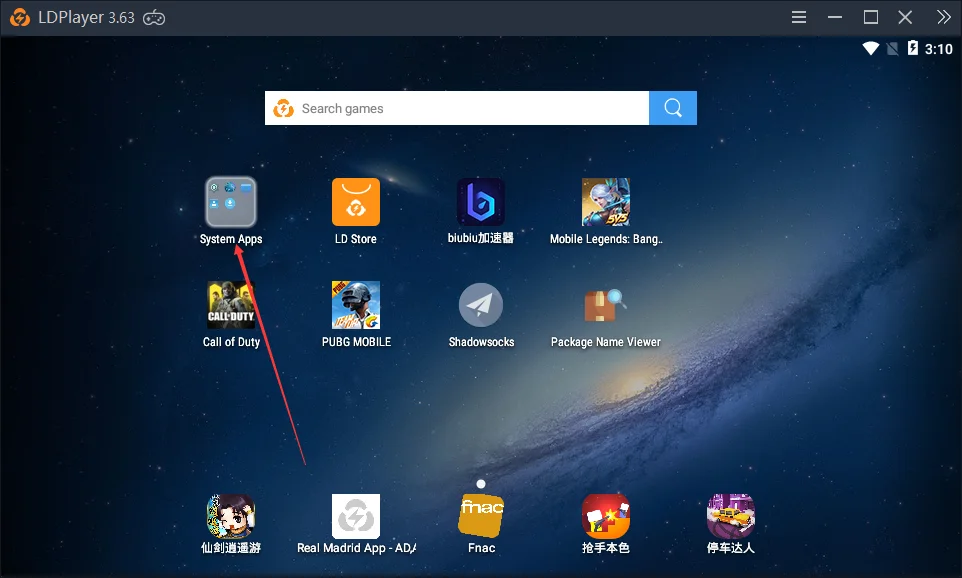Open the Real Madrid App
This screenshot has height=578, width=962.
point(356,517)
